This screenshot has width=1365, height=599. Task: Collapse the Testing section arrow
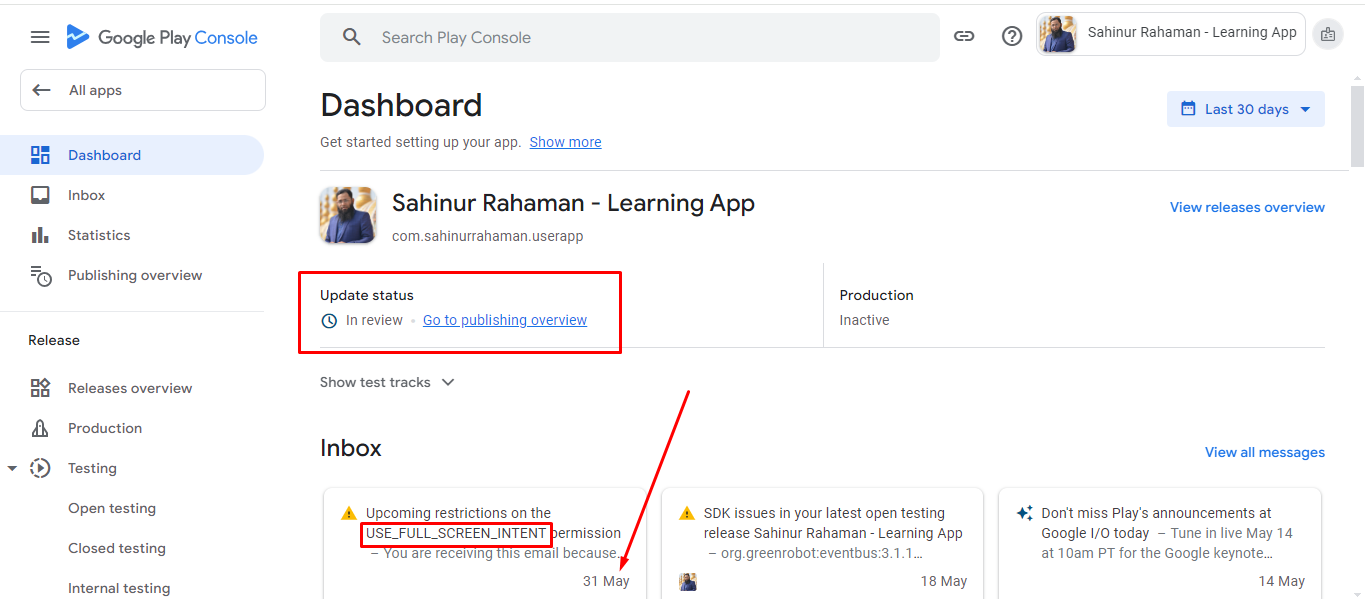coord(12,468)
